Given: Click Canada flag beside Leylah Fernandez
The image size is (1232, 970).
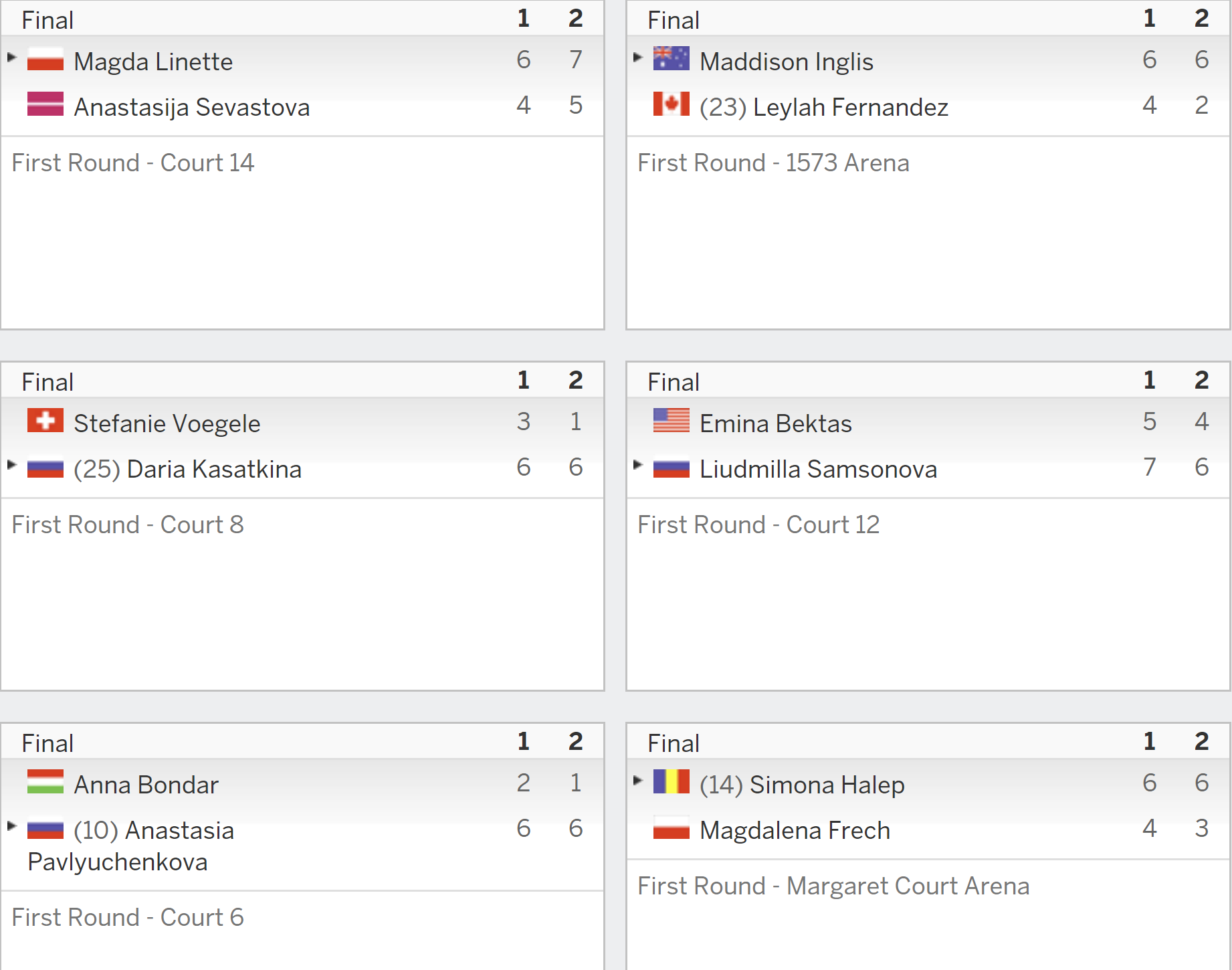Looking at the screenshot, I should click(672, 104).
